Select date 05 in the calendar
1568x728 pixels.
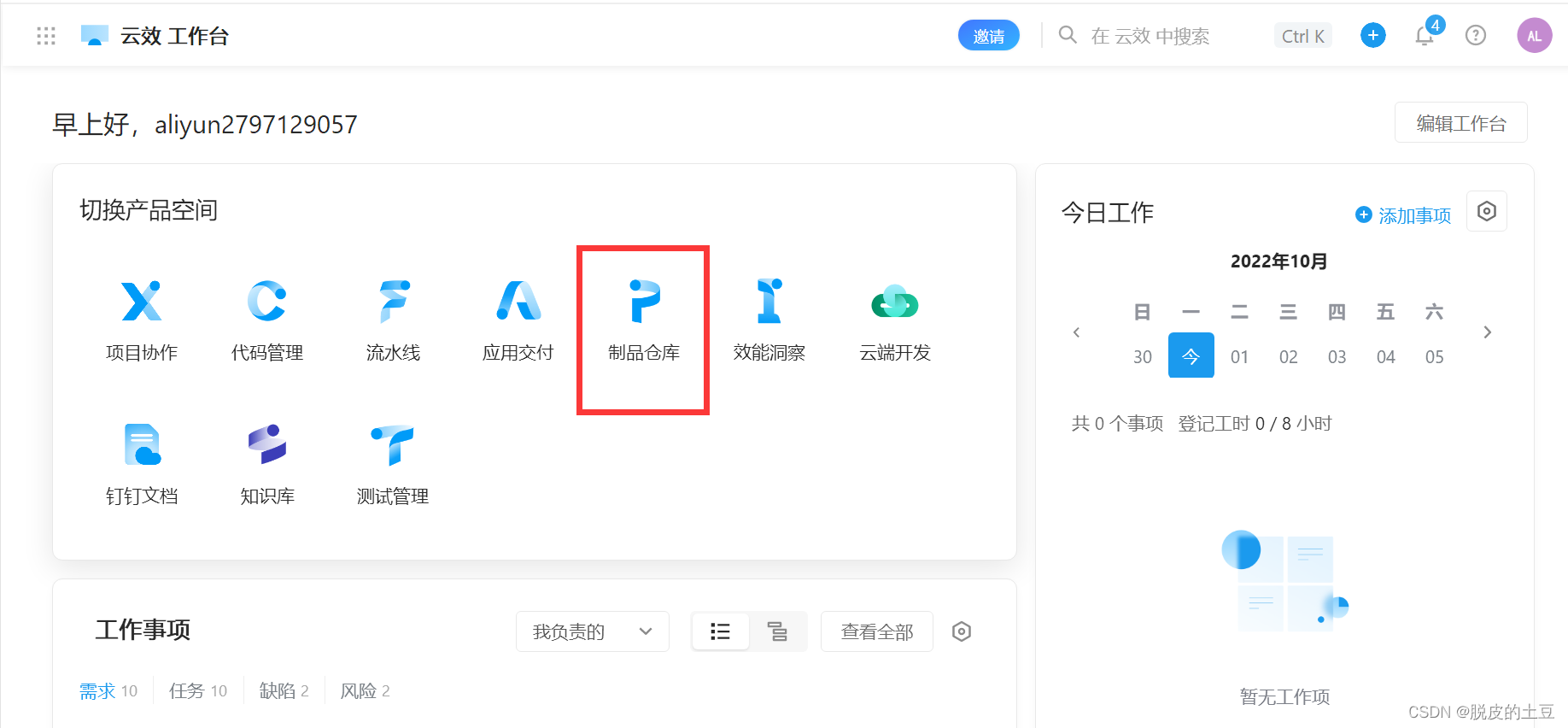tap(1435, 356)
